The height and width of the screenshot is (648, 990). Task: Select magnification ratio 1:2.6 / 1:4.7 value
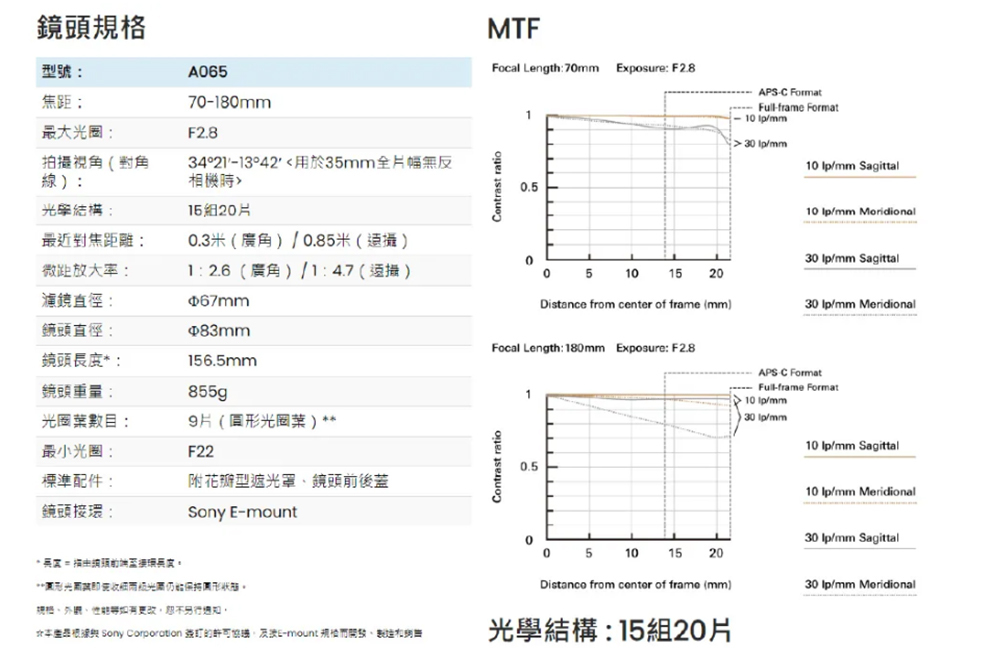(299, 271)
